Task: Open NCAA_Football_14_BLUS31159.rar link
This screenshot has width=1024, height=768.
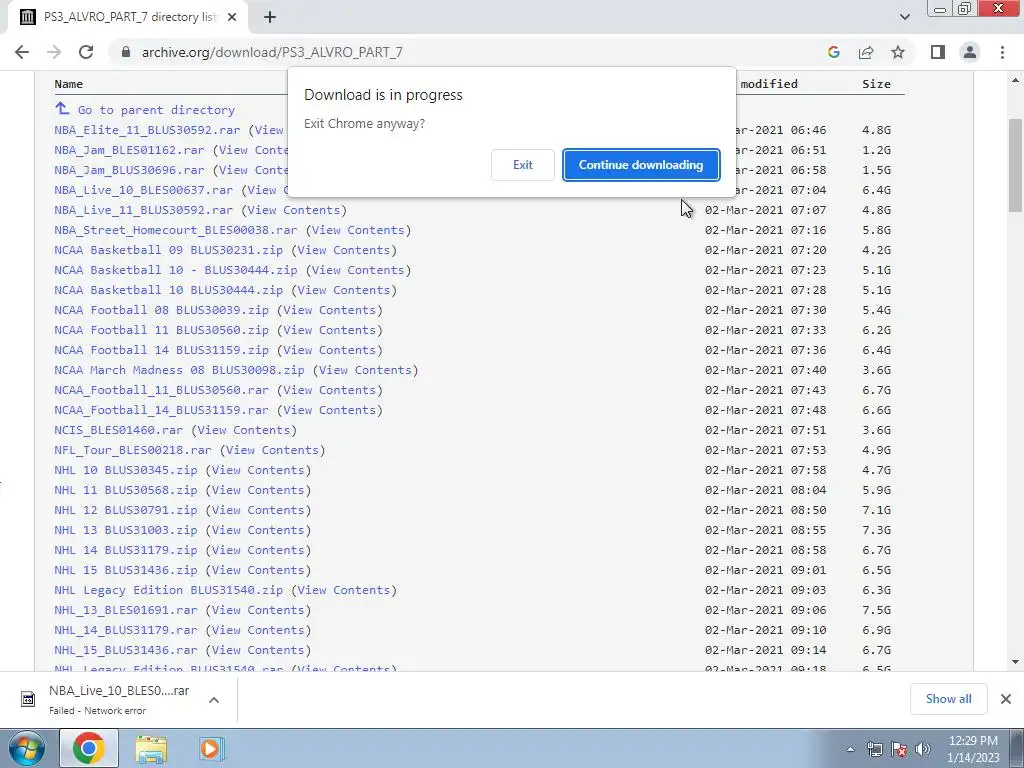Action: click(161, 410)
